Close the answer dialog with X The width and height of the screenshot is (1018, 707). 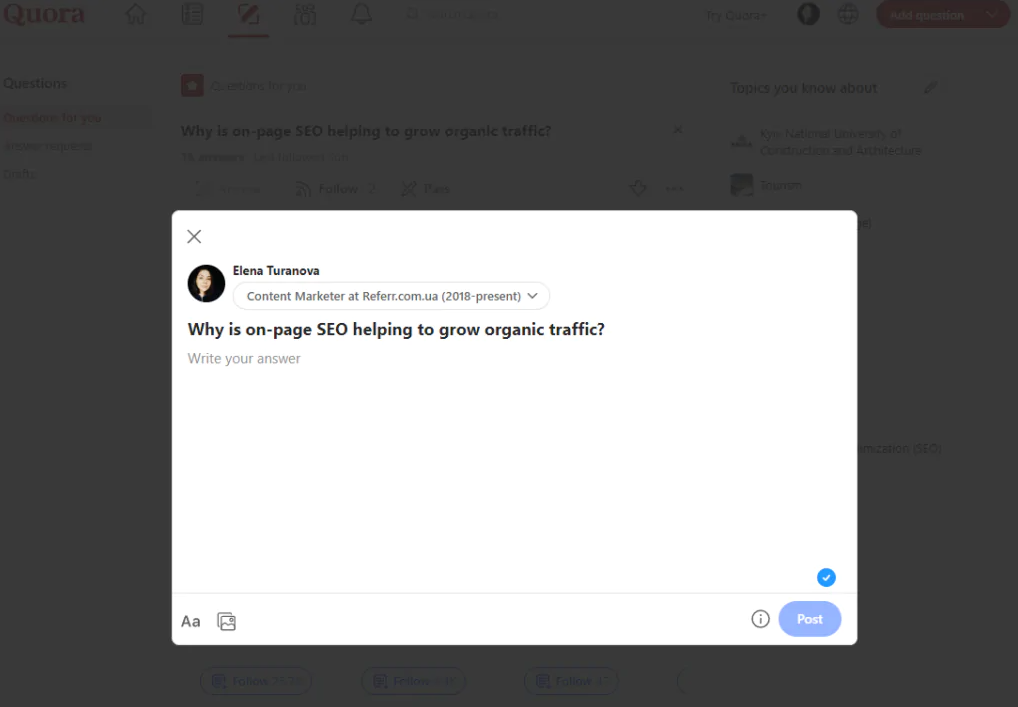194,236
